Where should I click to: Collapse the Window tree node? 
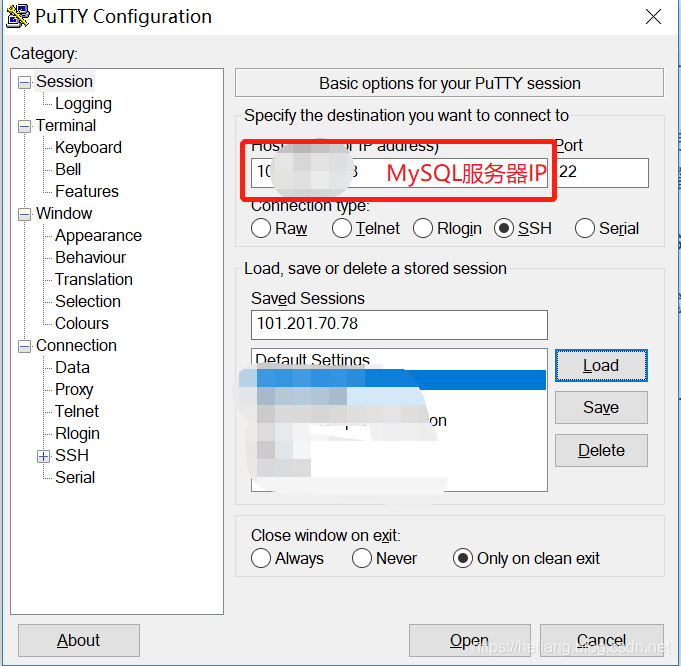25,214
